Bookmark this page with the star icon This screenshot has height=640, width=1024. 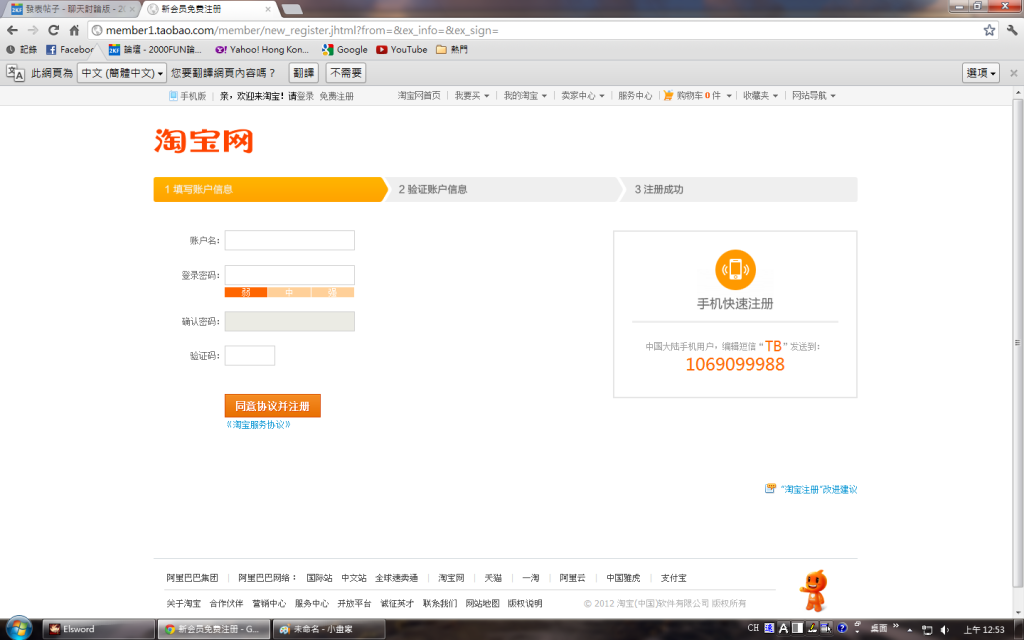[x=989, y=30]
